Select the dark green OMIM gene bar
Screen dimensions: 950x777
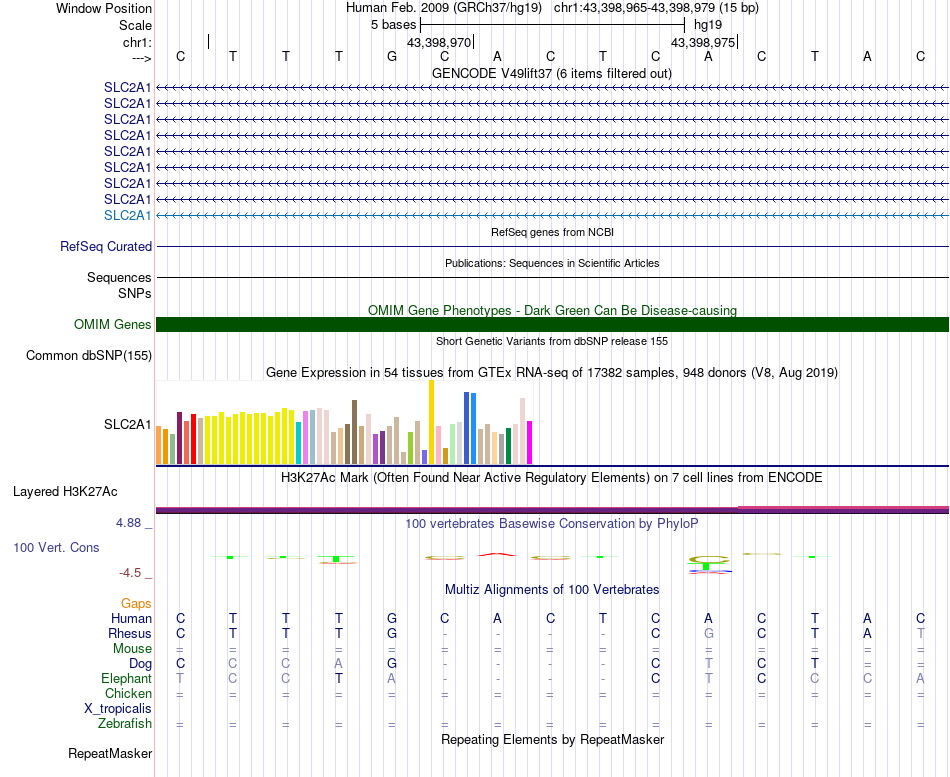(x=552, y=324)
